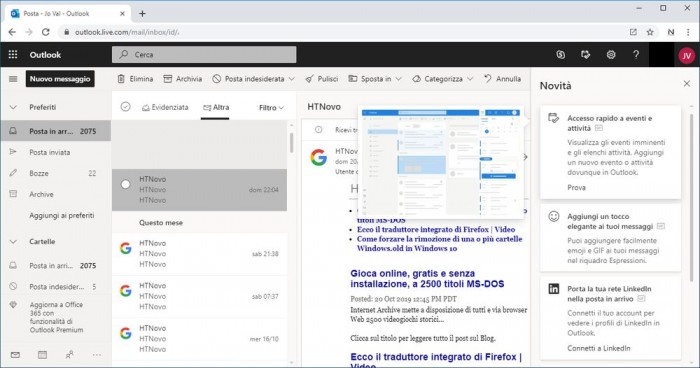Open the Mail module icon at bottom

[x=15, y=355]
